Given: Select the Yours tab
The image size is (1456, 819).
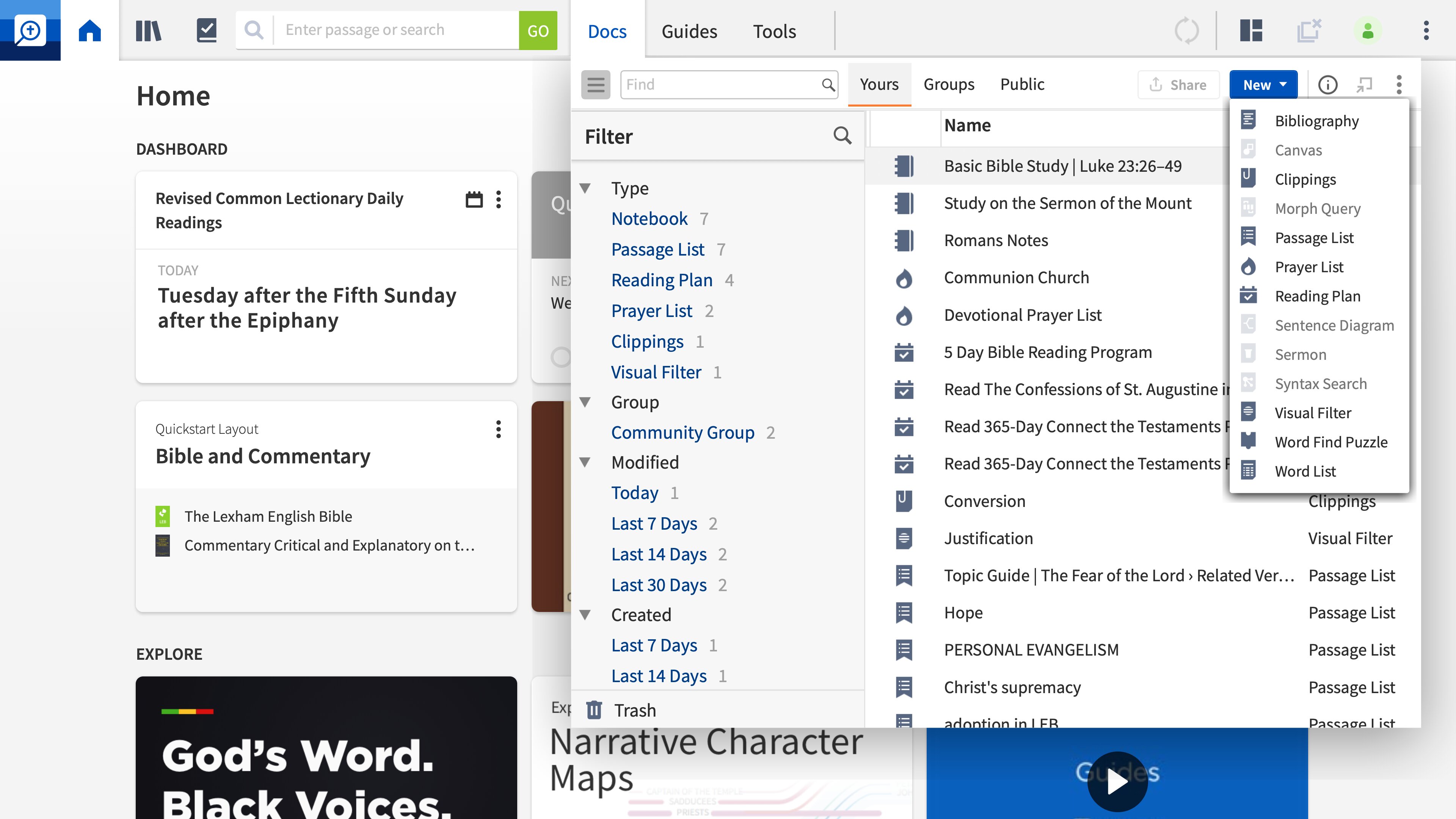Looking at the screenshot, I should pos(879,85).
